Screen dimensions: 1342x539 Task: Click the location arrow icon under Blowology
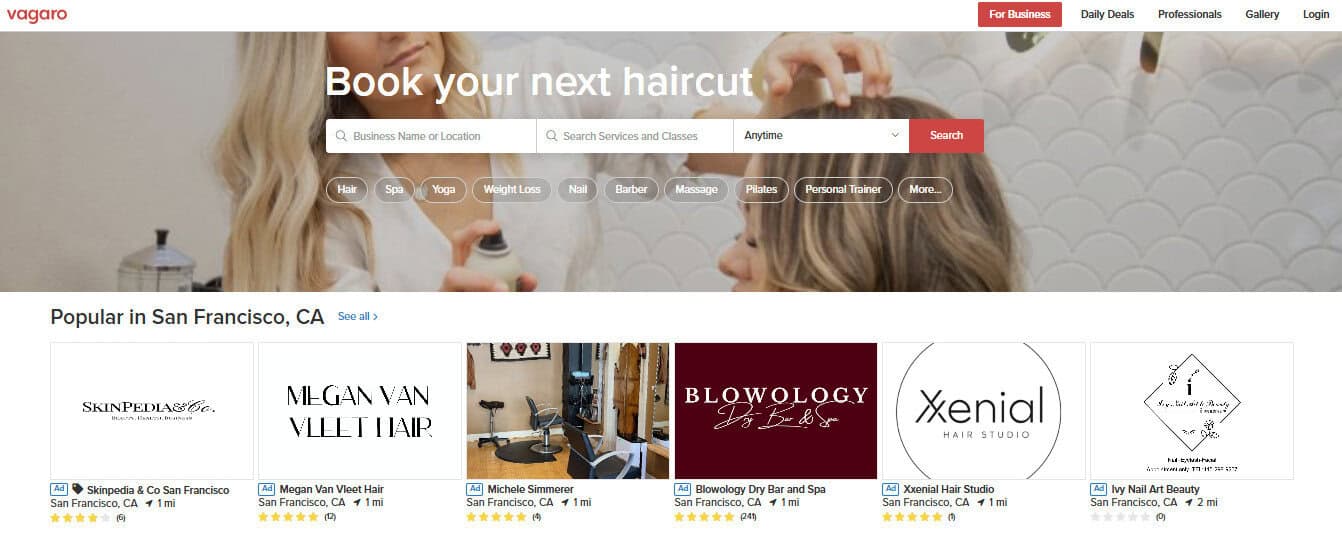(770, 503)
